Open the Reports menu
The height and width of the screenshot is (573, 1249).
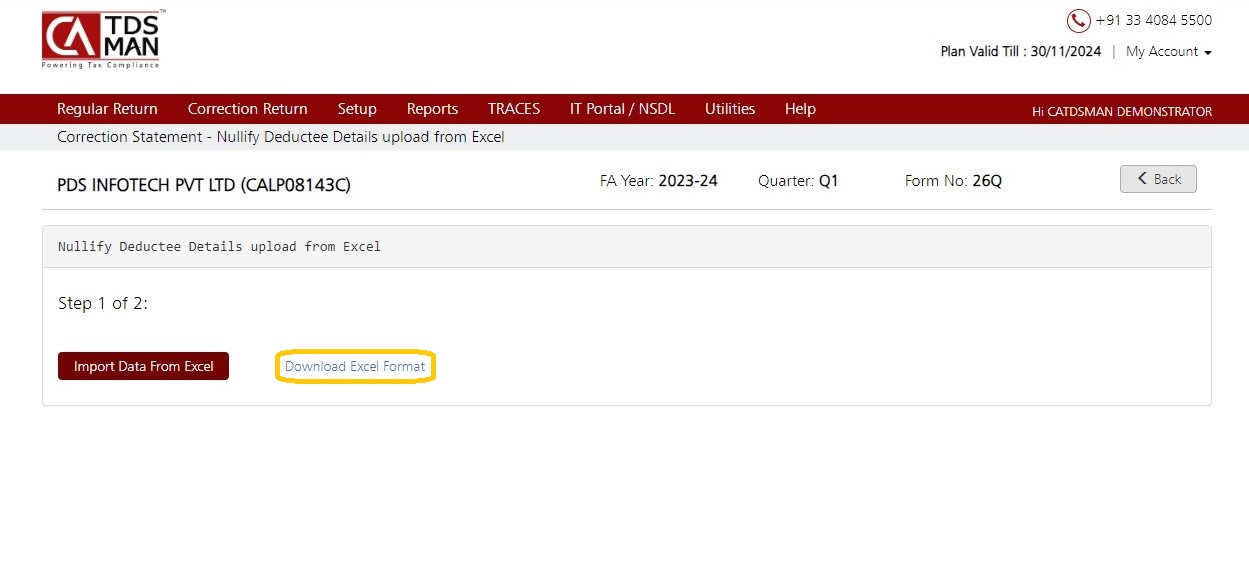(x=432, y=109)
